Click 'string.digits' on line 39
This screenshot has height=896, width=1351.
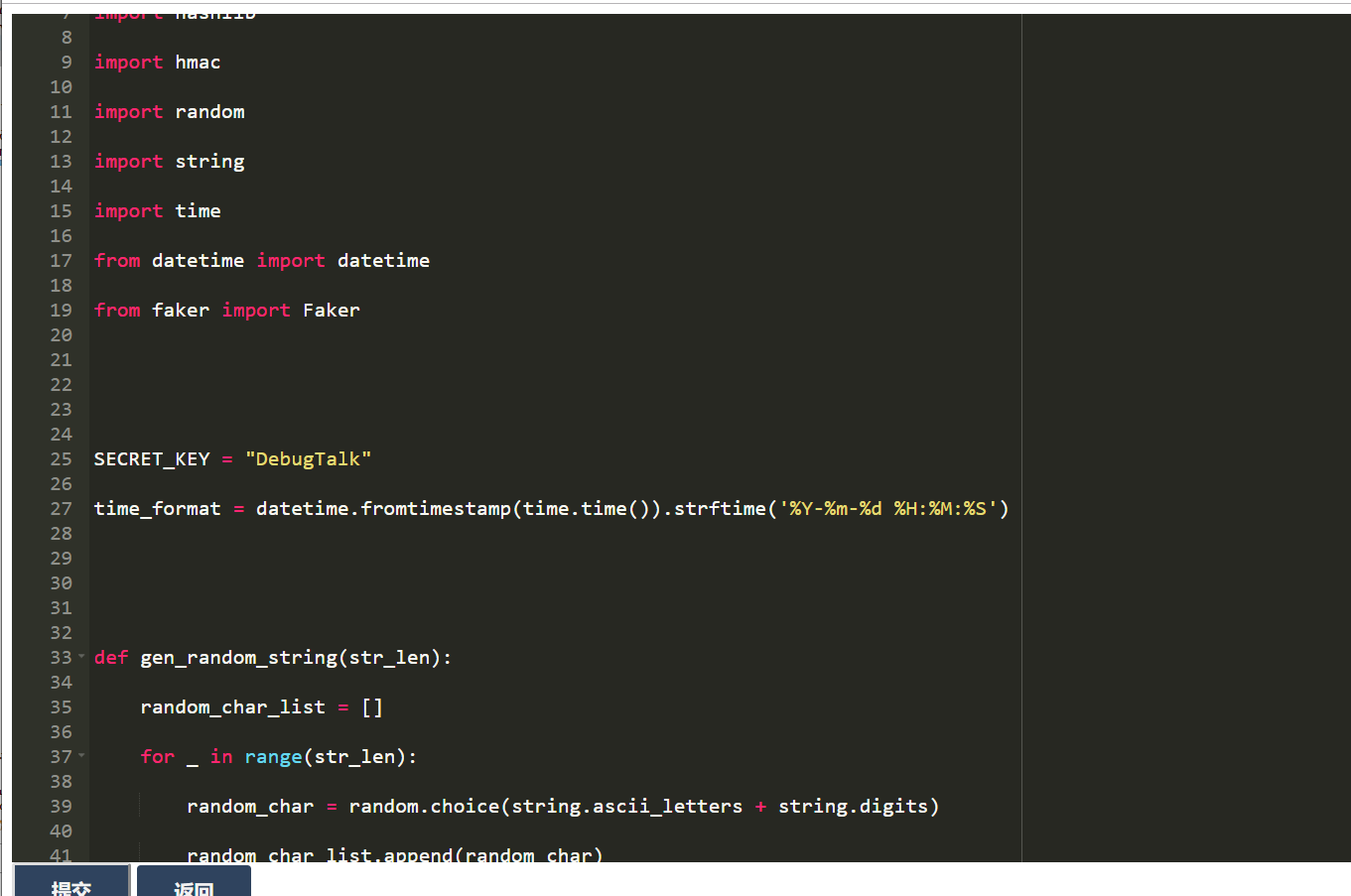[x=853, y=806]
